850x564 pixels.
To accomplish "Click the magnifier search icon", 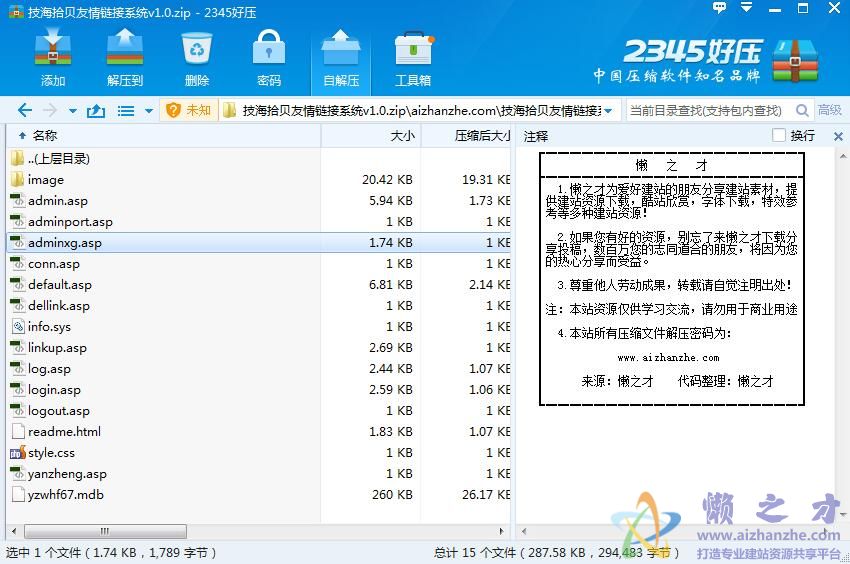I will coord(802,111).
